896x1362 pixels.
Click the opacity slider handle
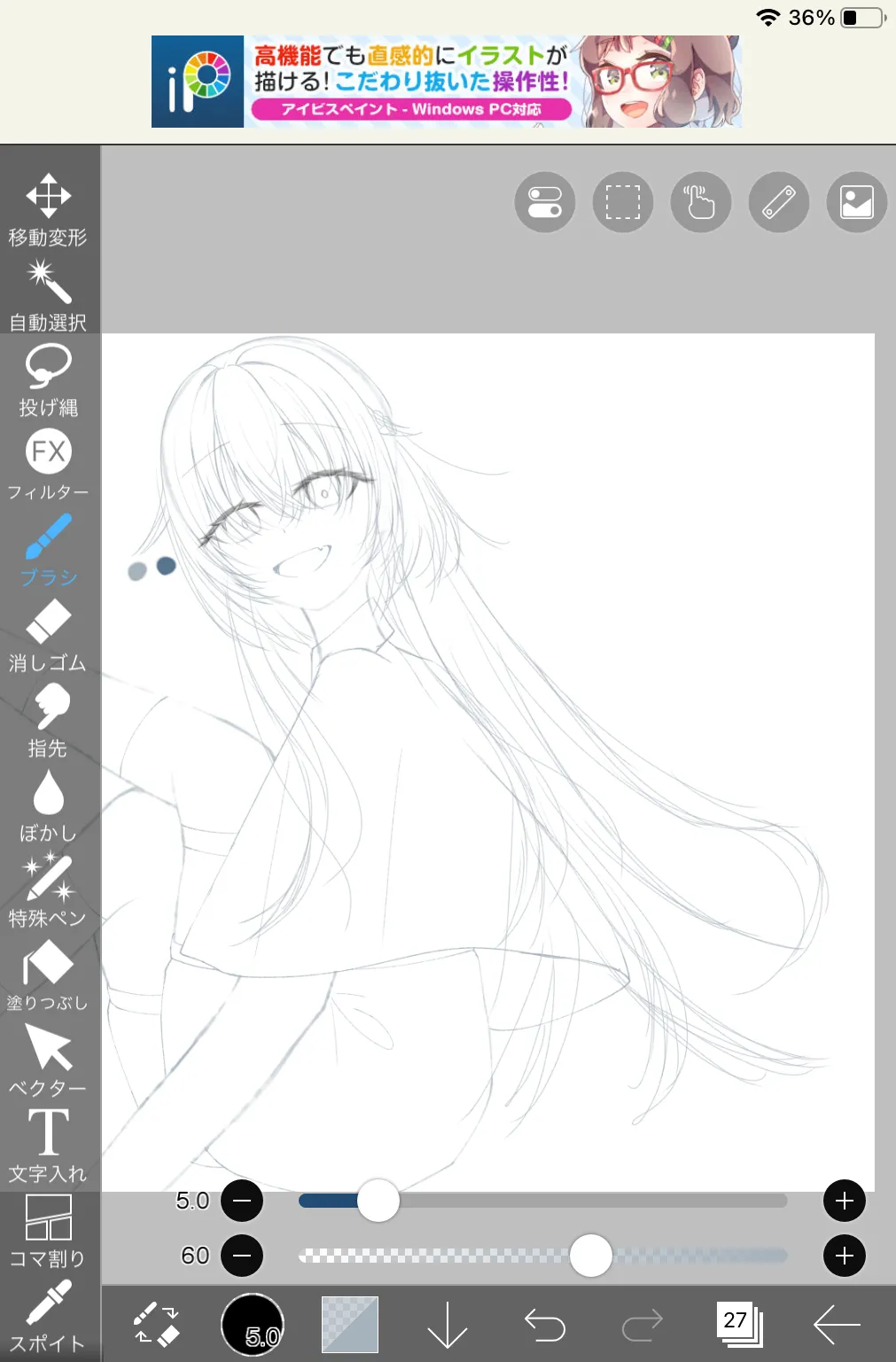tap(591, 1256)
